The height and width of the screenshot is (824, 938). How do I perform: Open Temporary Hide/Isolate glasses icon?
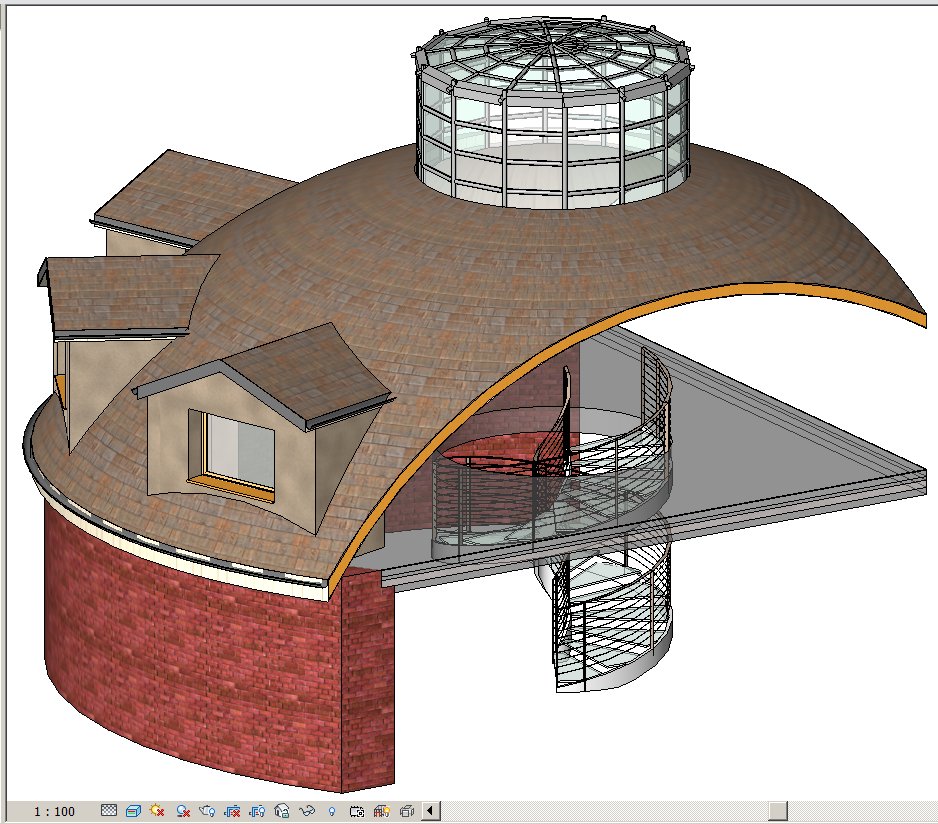tap(307, 811)
